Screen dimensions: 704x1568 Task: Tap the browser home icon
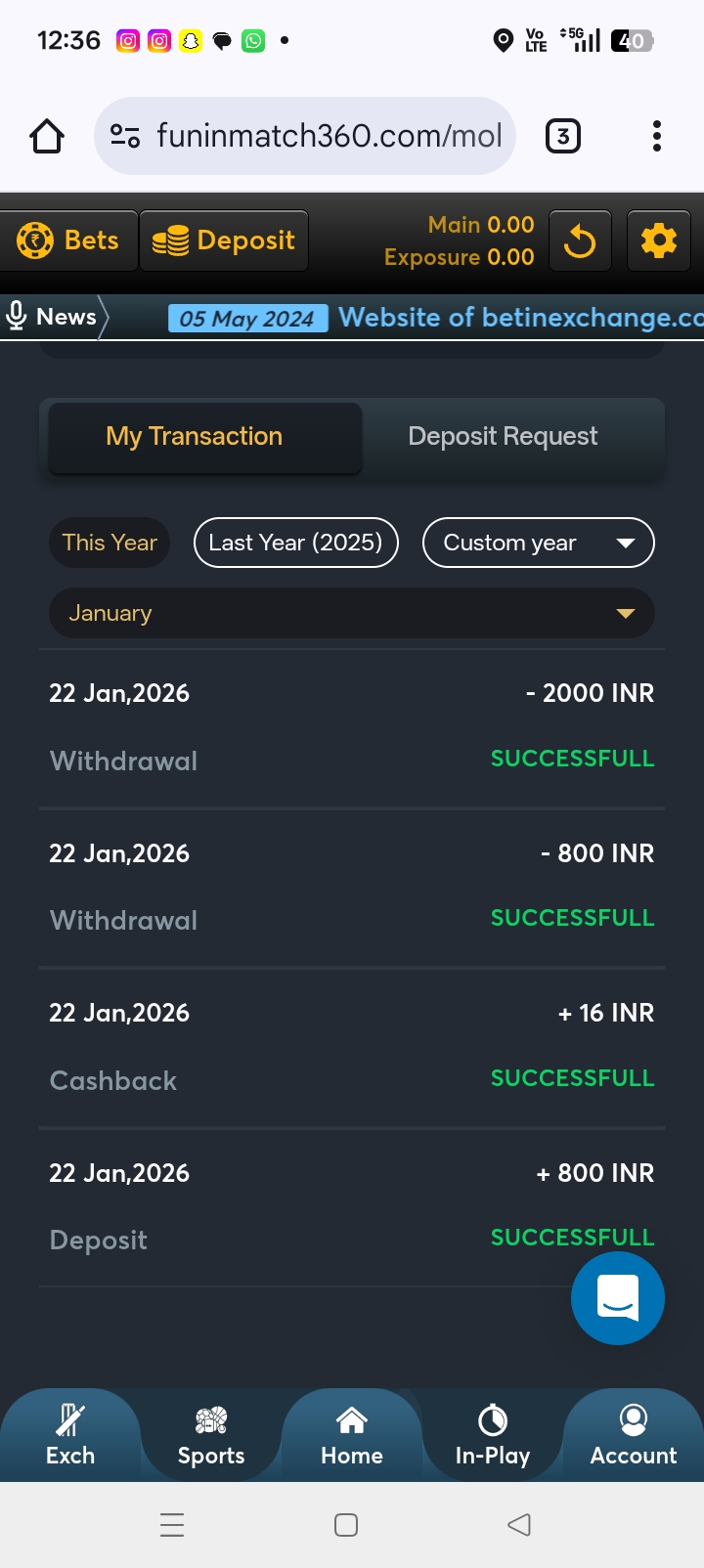point(47,136)
